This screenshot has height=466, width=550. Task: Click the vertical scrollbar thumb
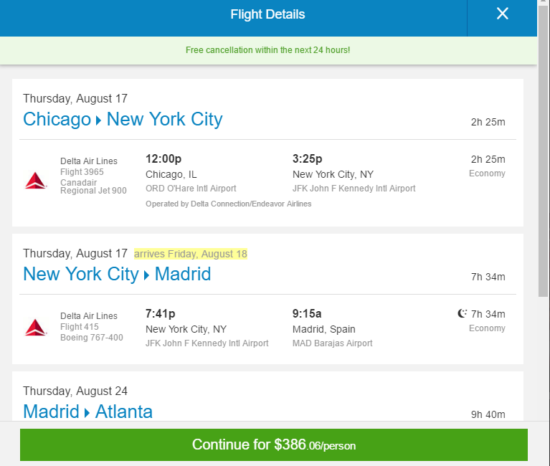(543, 149)
